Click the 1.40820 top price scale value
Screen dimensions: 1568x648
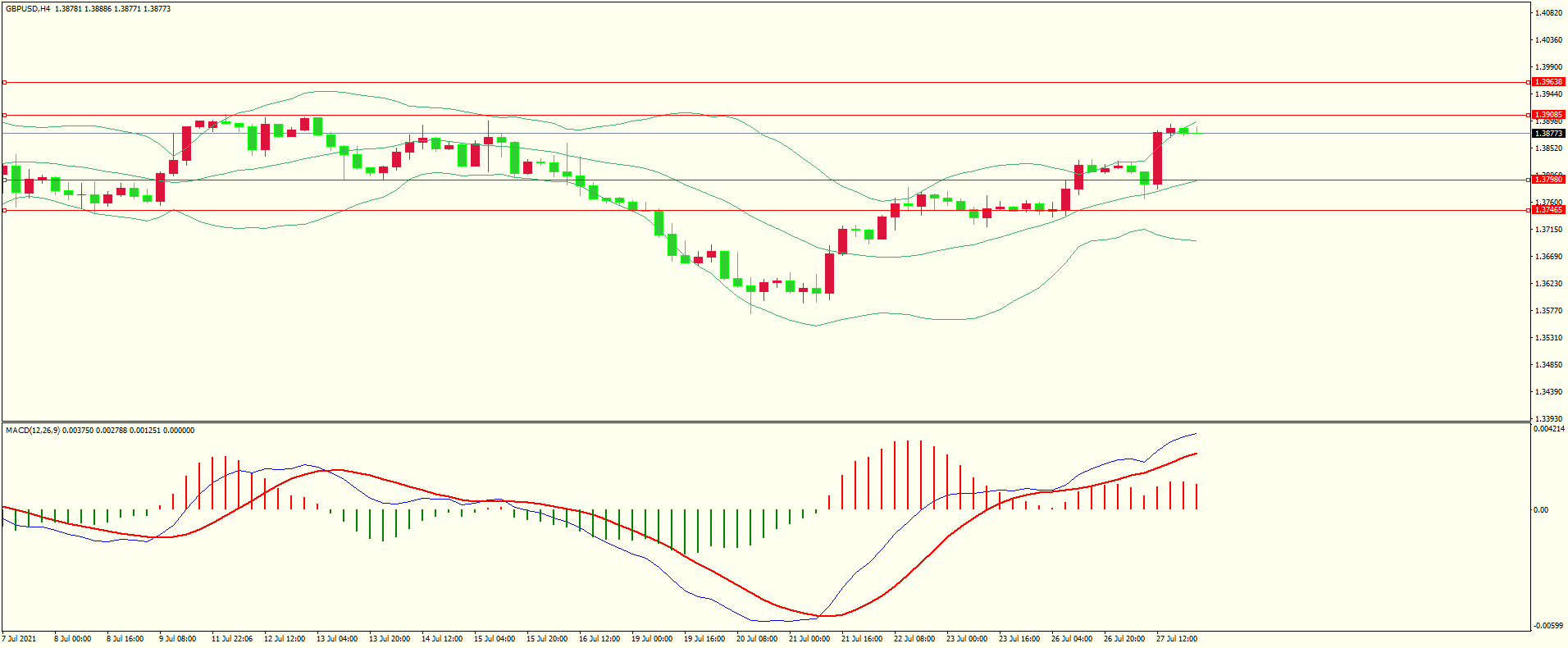click(1547, 13)
